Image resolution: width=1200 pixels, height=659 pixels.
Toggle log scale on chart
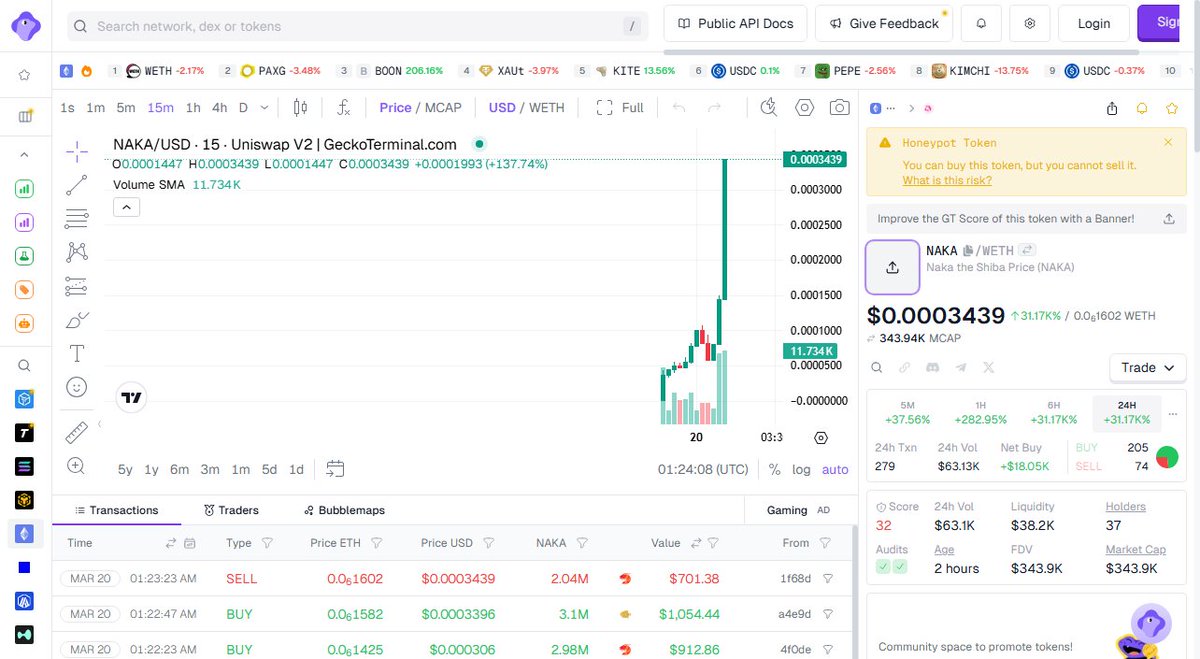(802, 469)
